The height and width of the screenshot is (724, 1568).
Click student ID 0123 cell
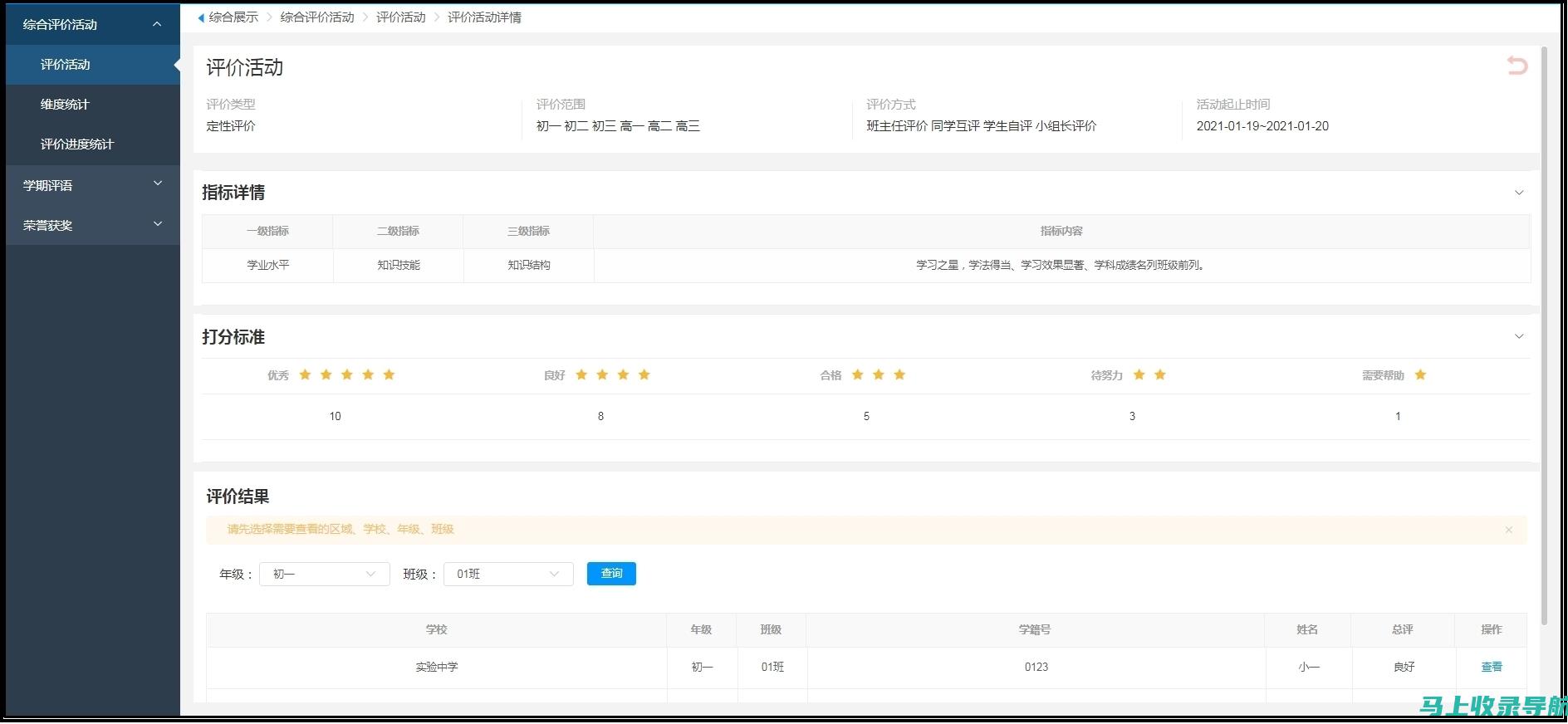pyautogui.click(x=1036, y=667)
